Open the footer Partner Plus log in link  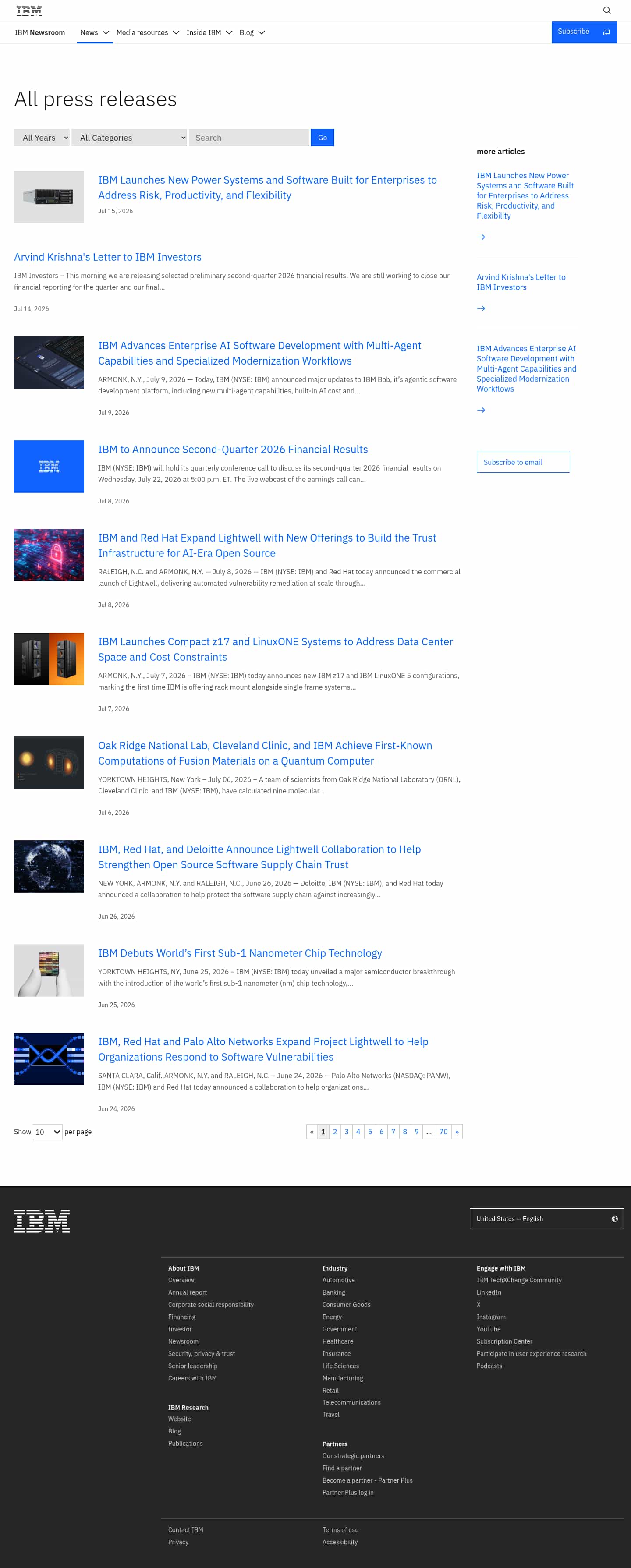pyautogui.click(x=348, y=1493)
